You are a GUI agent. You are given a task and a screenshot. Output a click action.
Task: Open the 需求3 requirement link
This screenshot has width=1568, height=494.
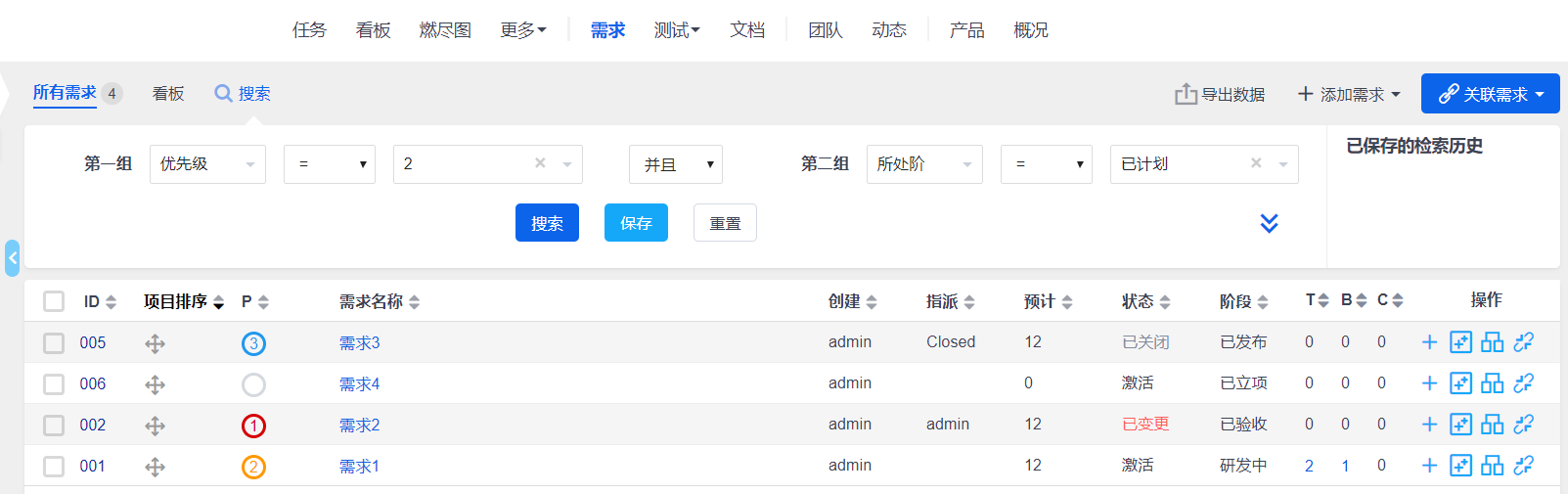coord(359,343)
